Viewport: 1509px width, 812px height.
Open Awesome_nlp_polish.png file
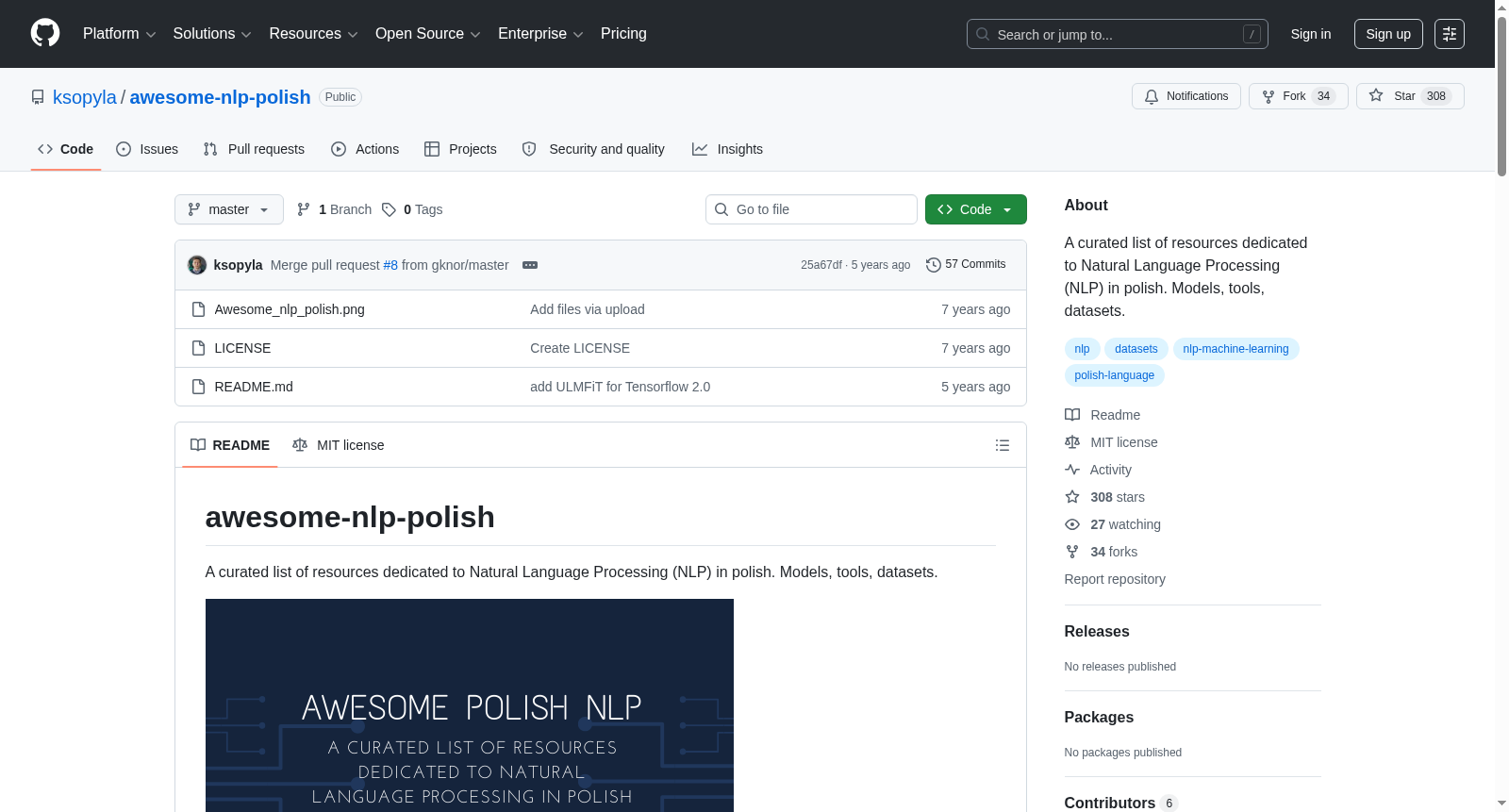pos(290,309)
